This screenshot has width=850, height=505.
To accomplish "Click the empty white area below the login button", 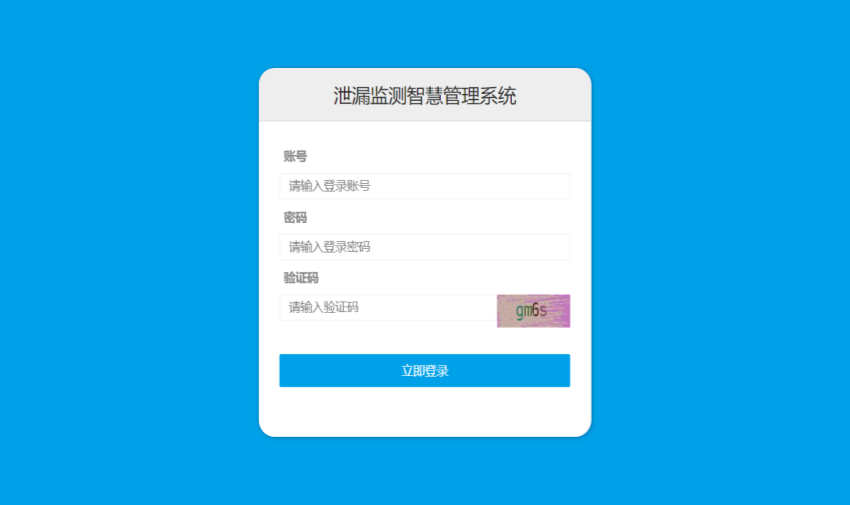I will click(x=424, y=411).
